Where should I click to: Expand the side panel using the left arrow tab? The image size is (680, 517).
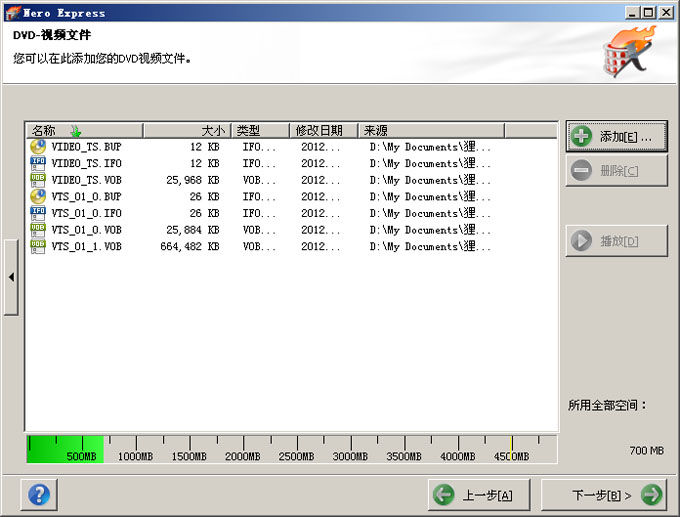[x=11, y=277]
